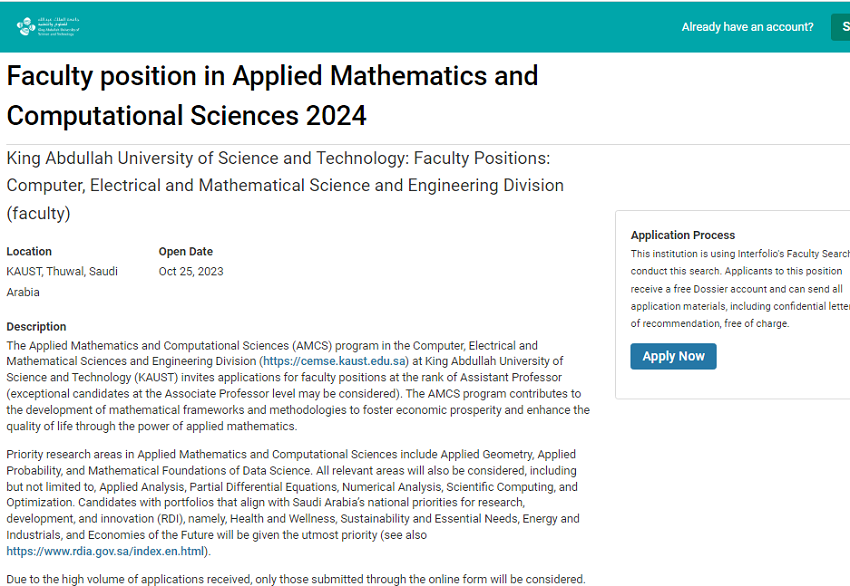Click the Description heading

point(36,326)
